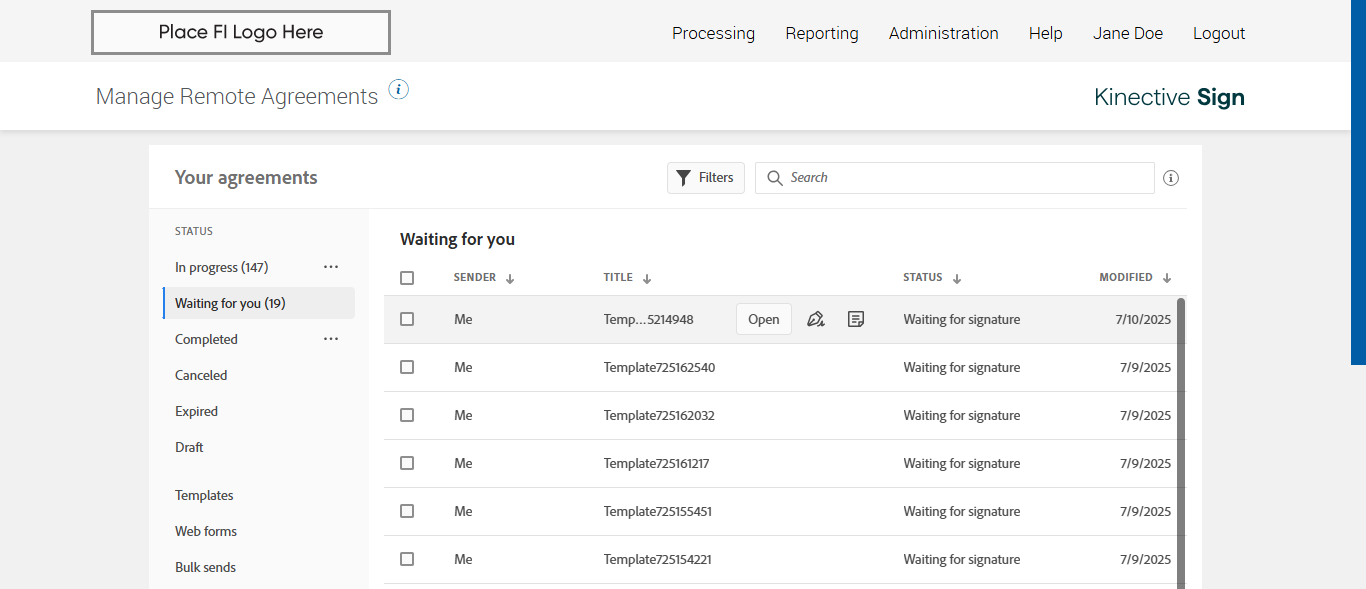Click the Logout link
The width and height of the screenshot is (1366, 589).
1219,33
